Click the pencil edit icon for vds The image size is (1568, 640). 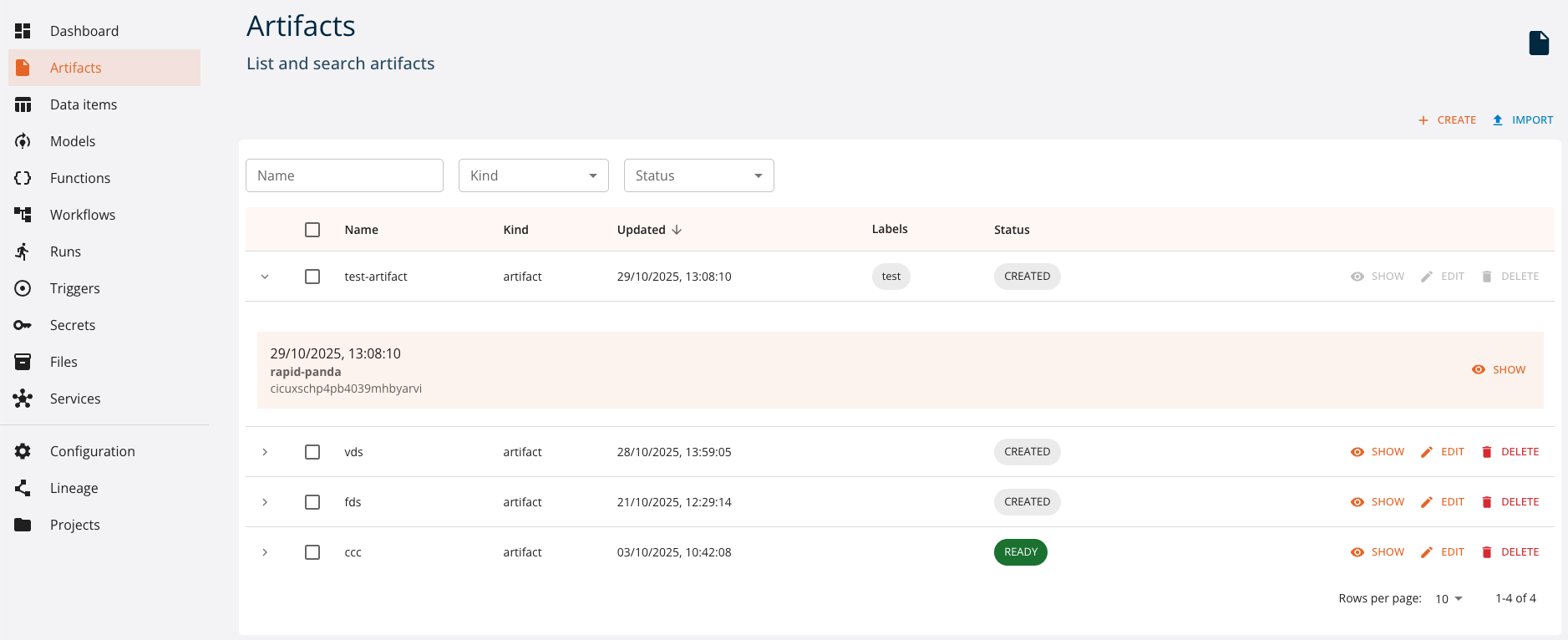tap(1427, 452)
